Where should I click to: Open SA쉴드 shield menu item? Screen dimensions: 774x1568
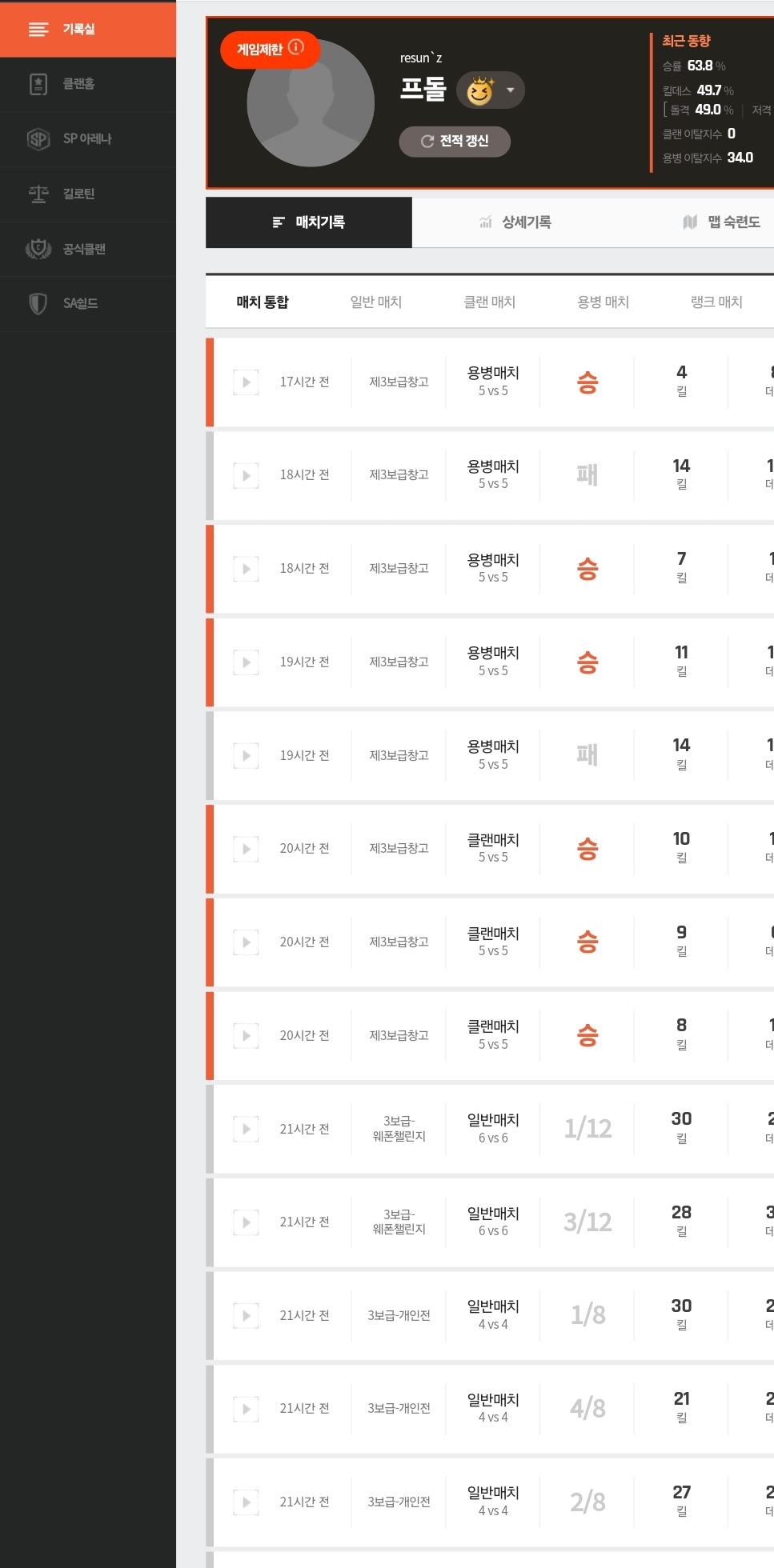[38, 303]
